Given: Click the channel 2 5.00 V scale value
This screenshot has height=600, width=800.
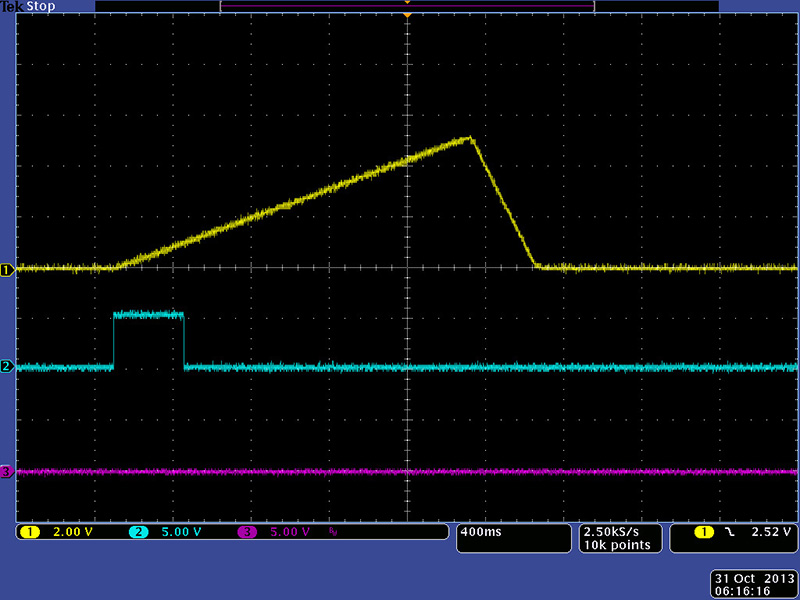Looking at the screenshot, I should (x=181, y=532).
